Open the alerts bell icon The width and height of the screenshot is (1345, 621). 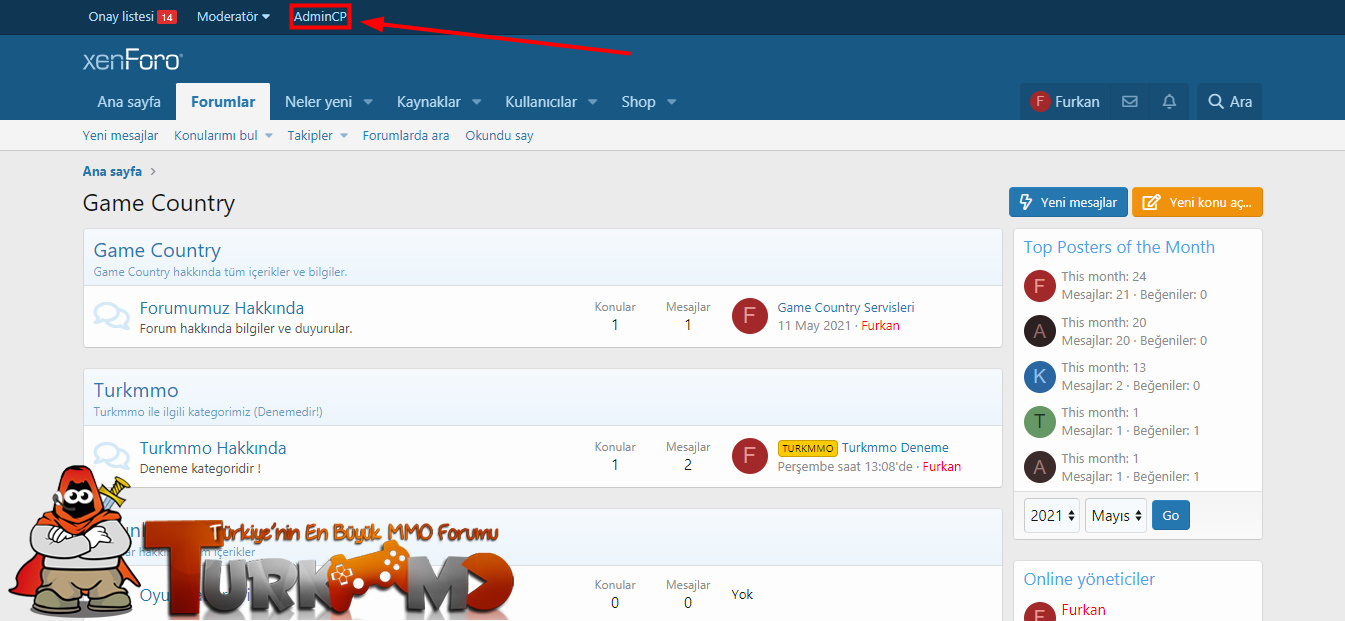(1169, 102)
